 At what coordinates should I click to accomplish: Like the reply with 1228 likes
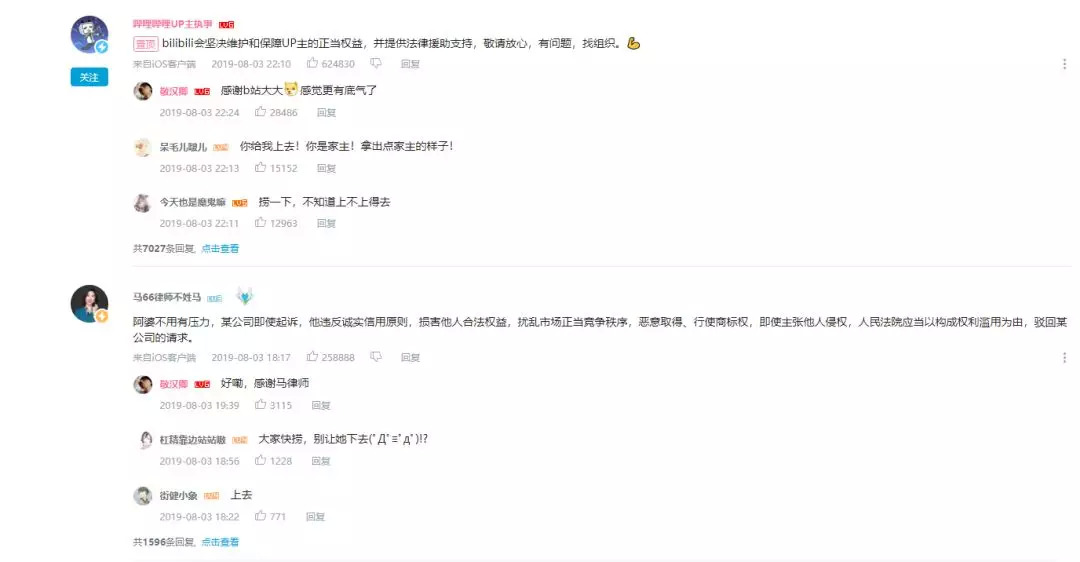(260, 461)
